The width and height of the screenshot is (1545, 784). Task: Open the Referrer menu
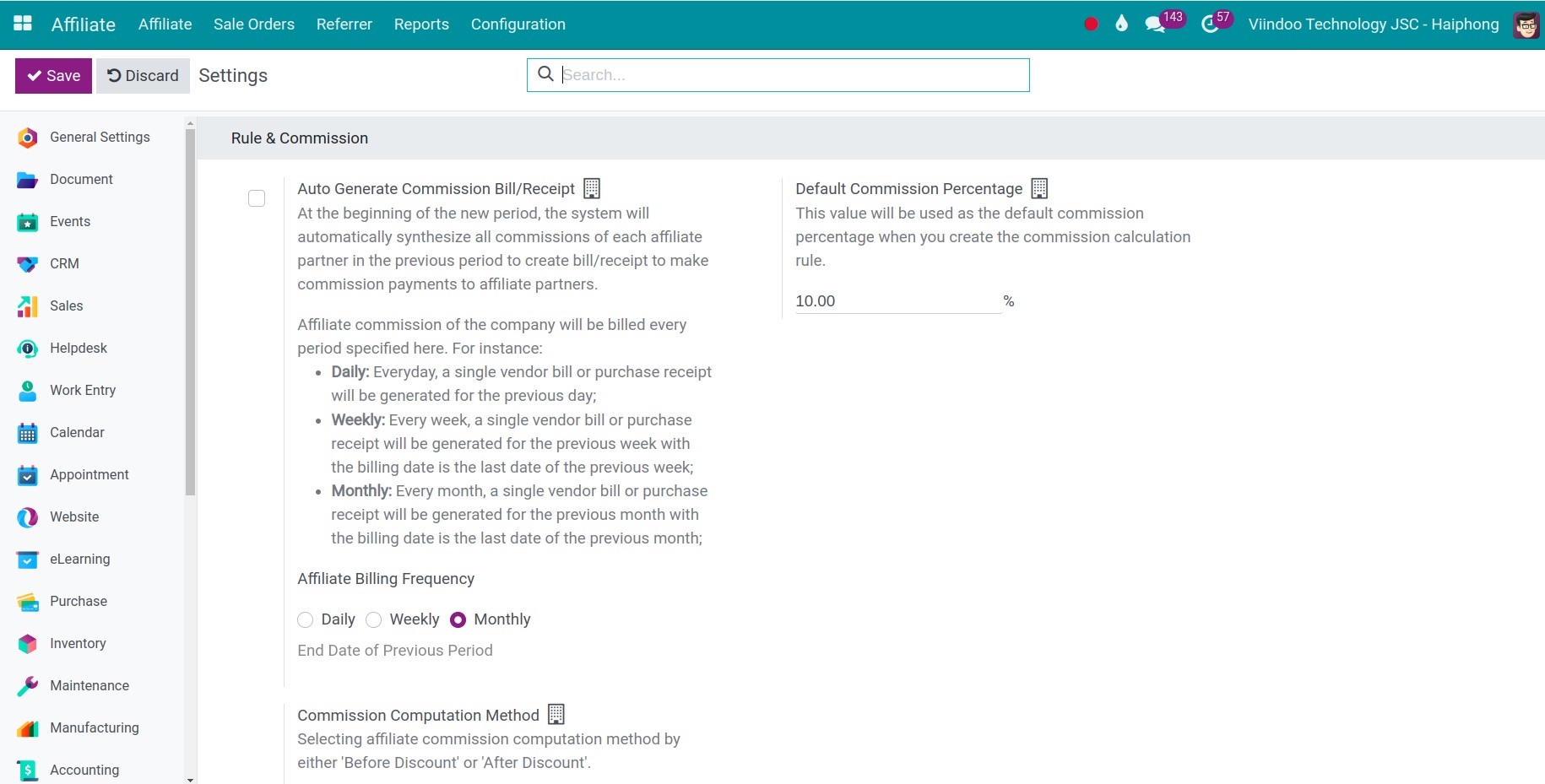click(344, 24)
